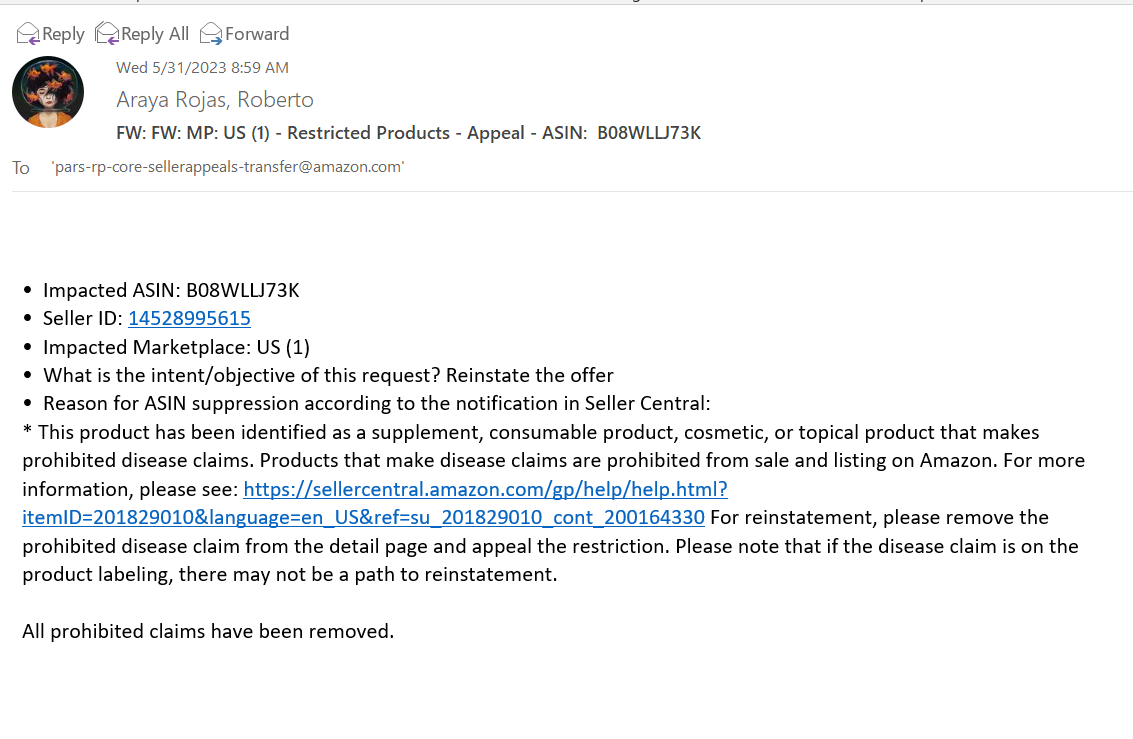Click the recipient address pars-rp-core-sellerappeals-transfer
The width and height of the screenshot is (1133, 739).
(228, 167)
